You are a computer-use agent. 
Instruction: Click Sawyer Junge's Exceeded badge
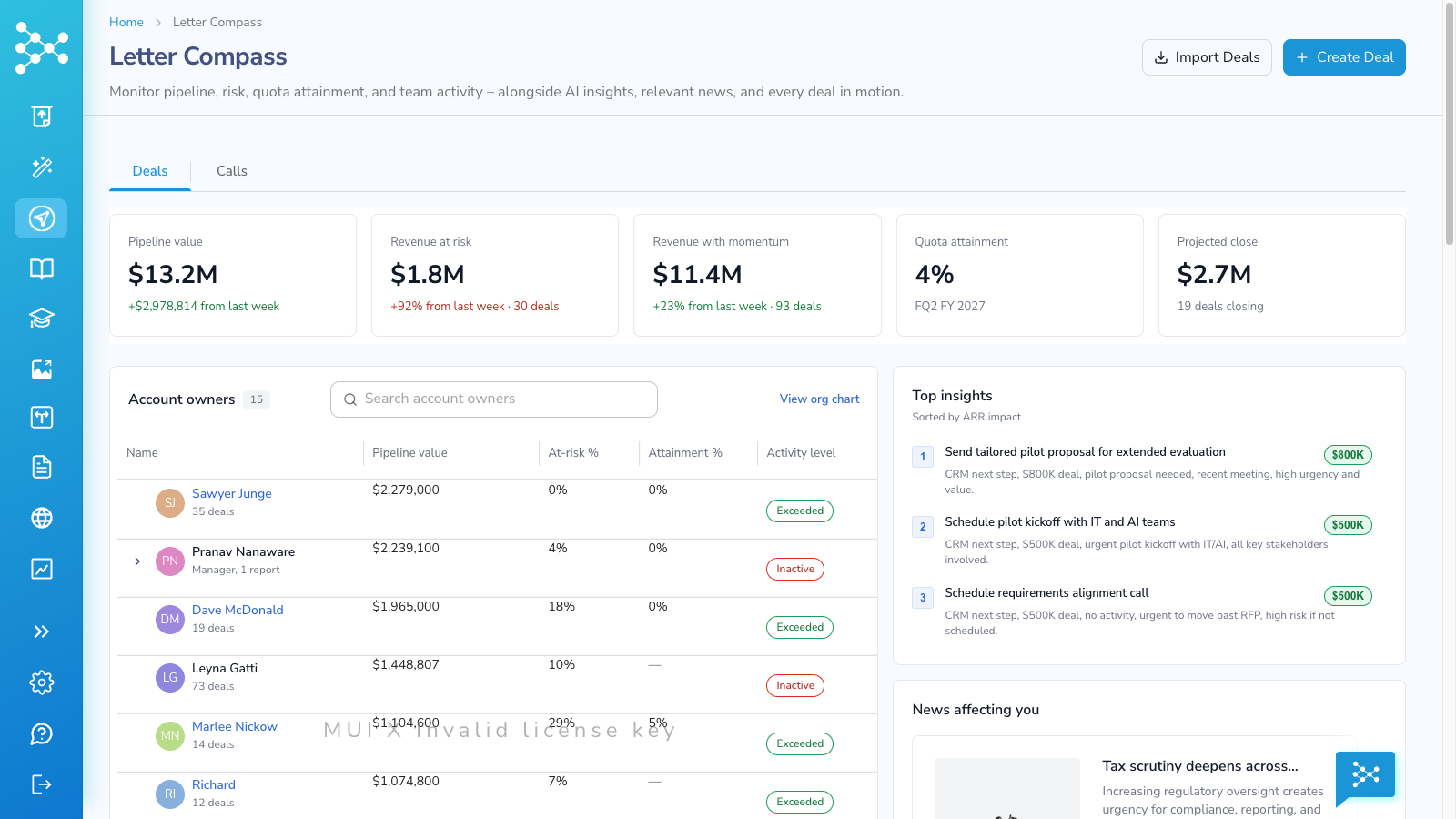pyautogui.click(x=800, y=511)
